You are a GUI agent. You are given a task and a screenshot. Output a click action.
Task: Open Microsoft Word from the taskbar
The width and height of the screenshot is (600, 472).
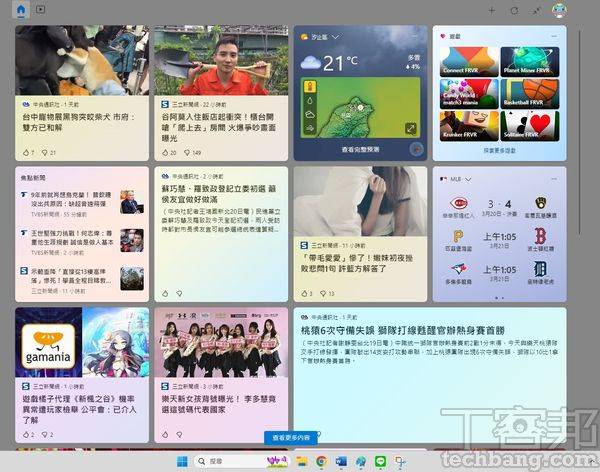click(341, 461)
